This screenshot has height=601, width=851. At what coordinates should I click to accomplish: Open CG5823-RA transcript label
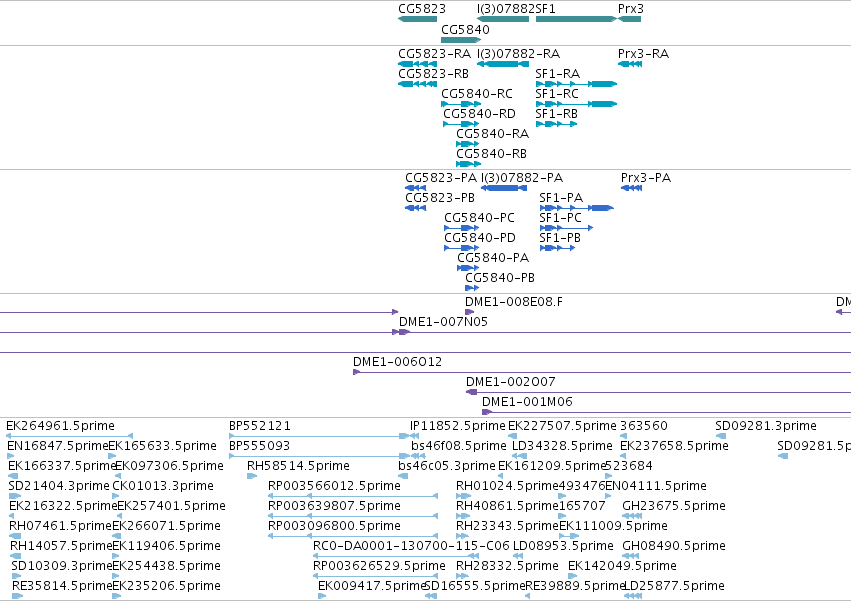(434, 54)
